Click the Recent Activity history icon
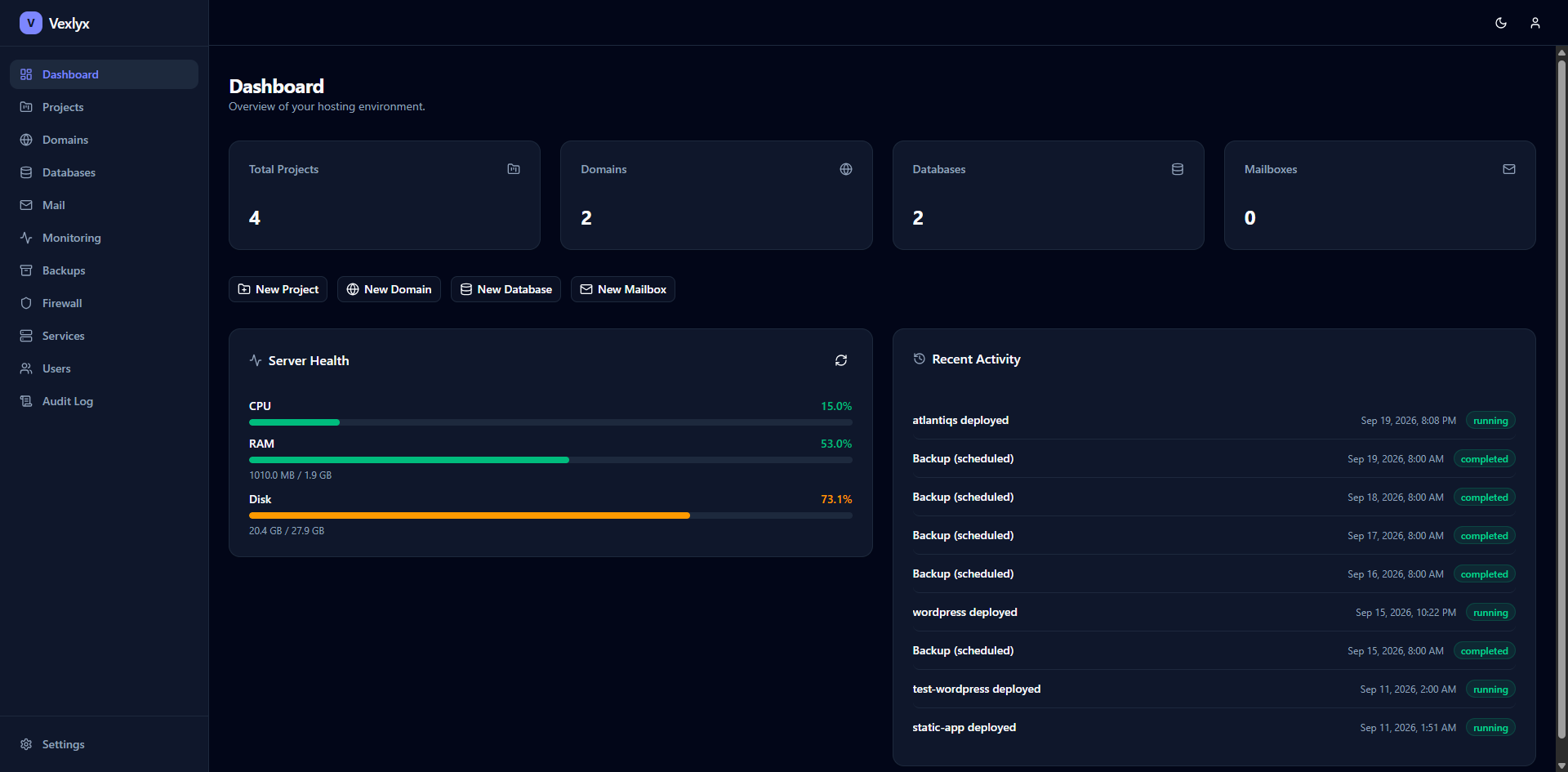The image size is (1568, 772). tap(920, 359)
